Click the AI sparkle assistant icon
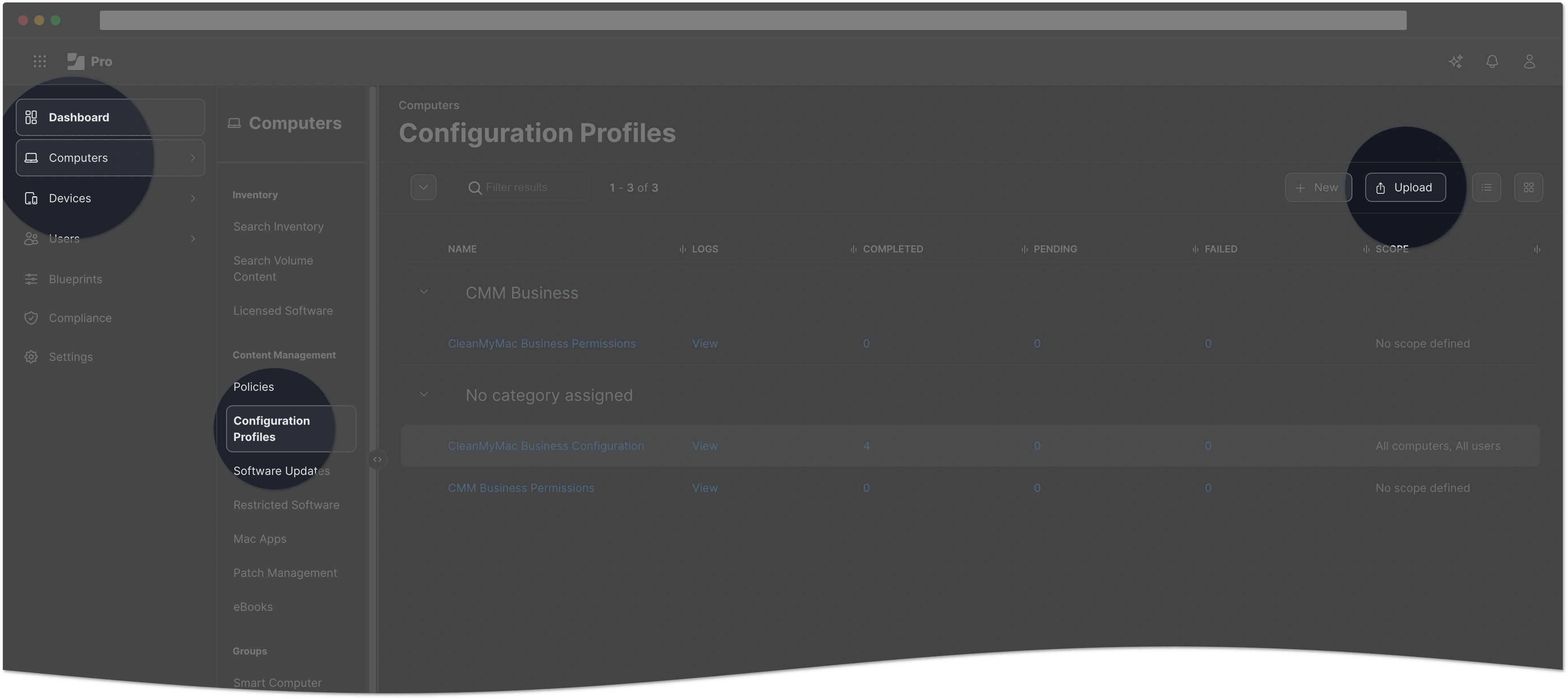The height and width of the screenshot is (699, 1568). (x=1456, y=61)
